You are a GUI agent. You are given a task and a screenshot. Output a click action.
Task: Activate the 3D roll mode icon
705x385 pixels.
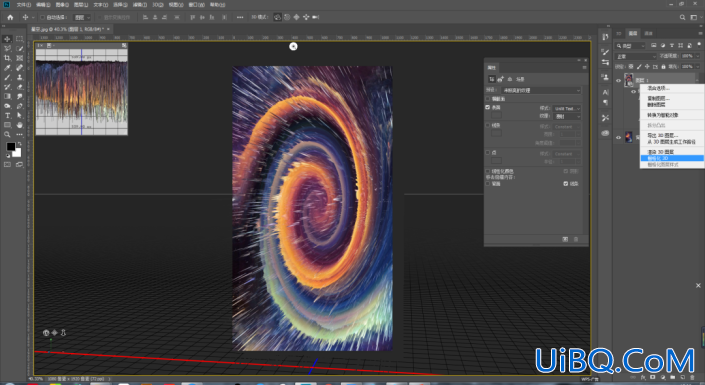[287, 17]
